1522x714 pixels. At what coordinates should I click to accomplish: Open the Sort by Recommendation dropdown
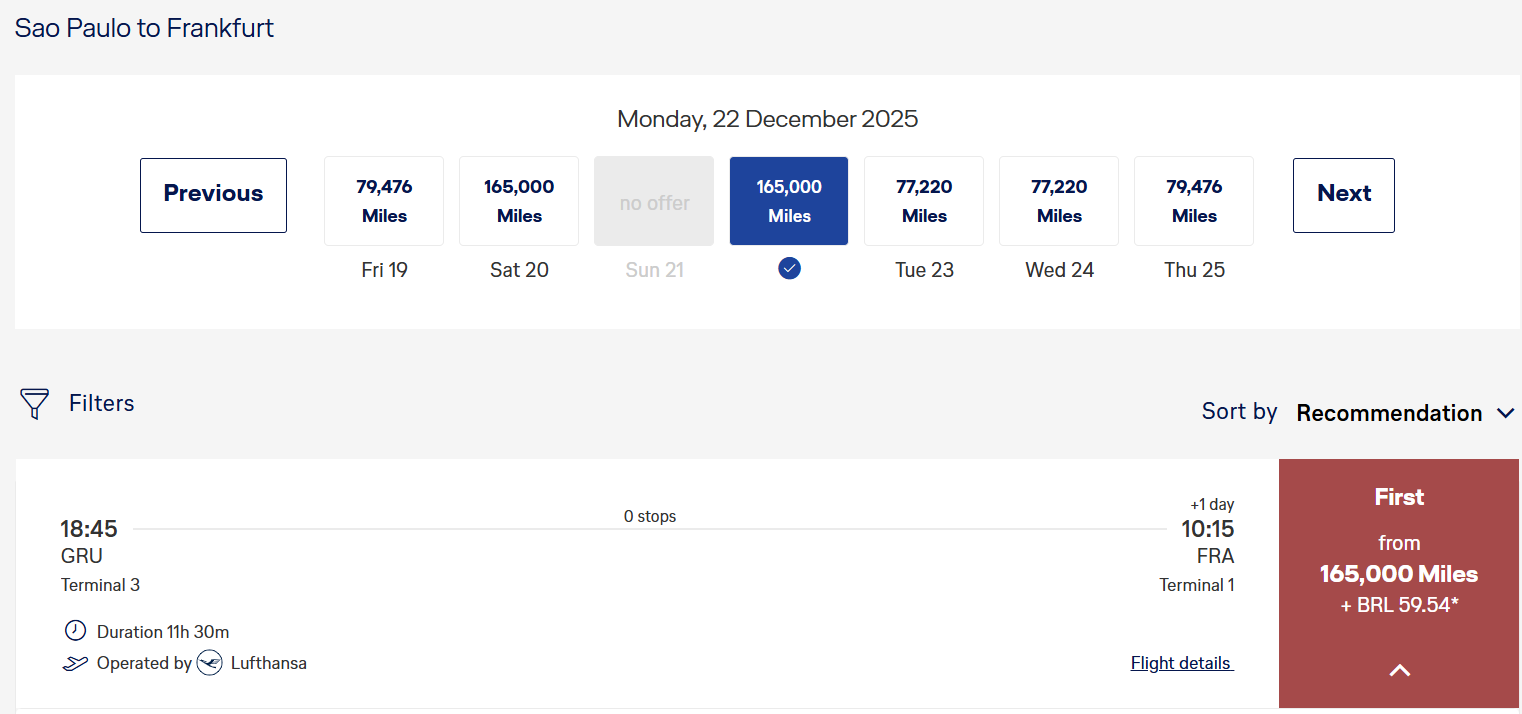pyautogui.click(x=1389, y=413)
